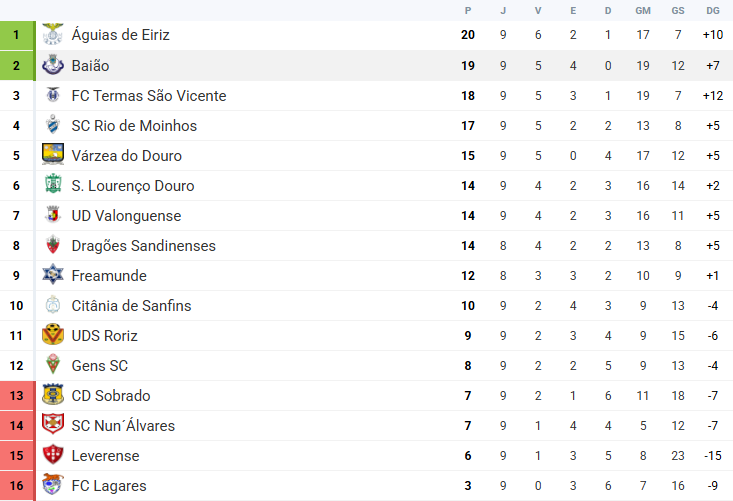Sort table by the P points column

(467, 10)
